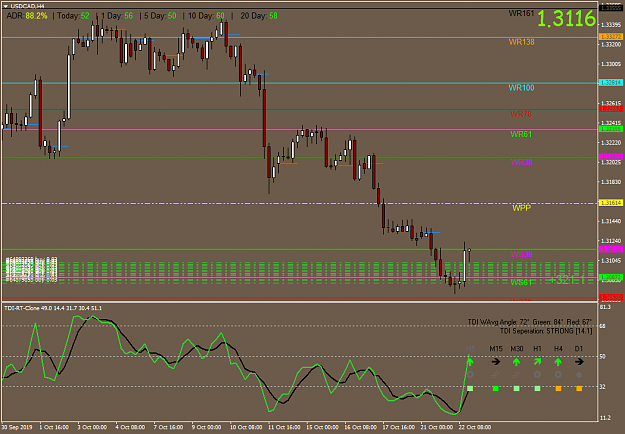The image size is (625, 434).
Task: Click the orange WR138 level label
Action: pos(521,42)
